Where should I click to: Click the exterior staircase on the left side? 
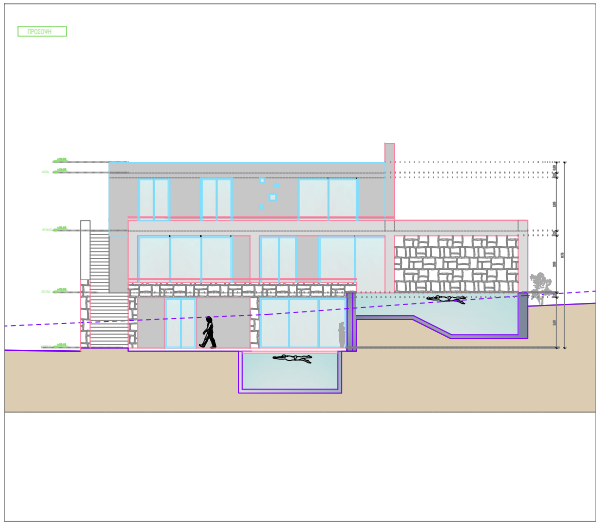[x=105, y=289]
